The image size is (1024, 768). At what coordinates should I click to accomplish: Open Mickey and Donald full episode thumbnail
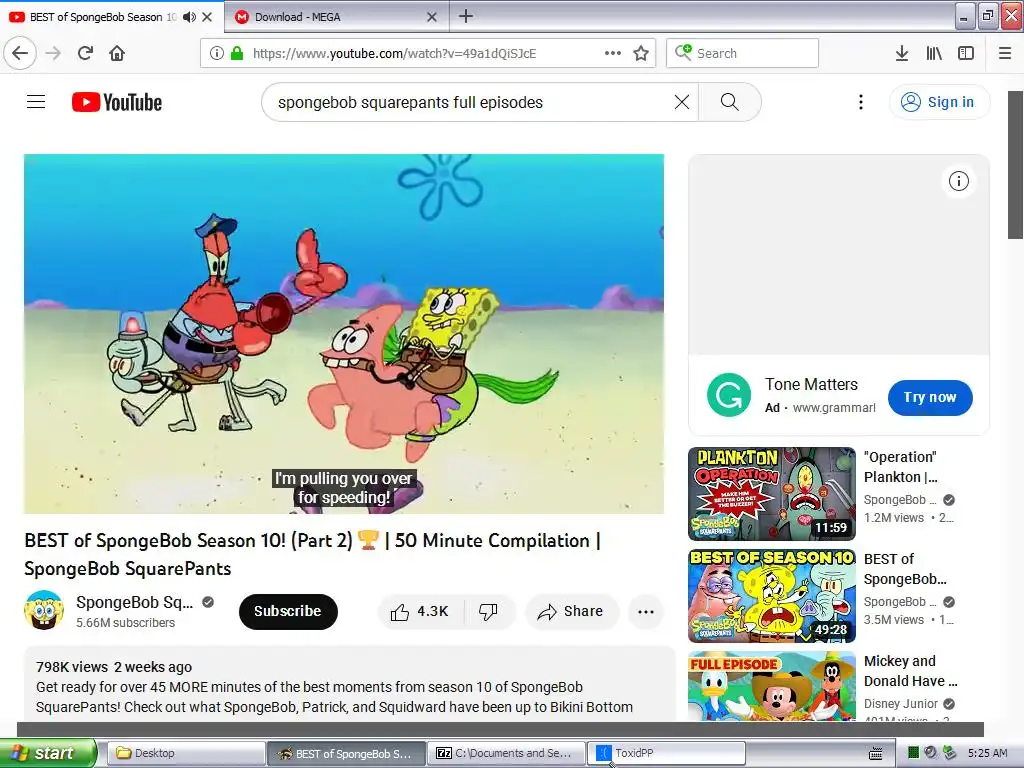point(772,686)
